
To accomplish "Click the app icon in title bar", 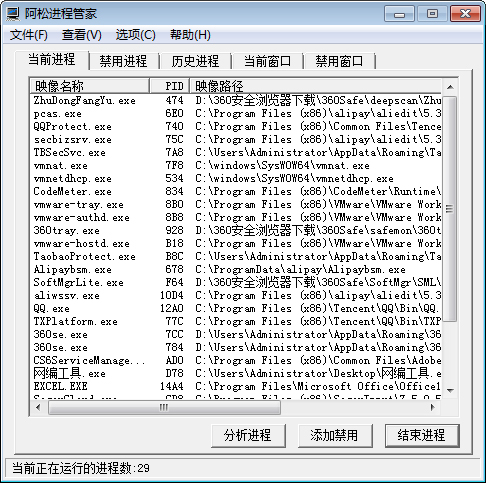I will [x=13, y=14].
